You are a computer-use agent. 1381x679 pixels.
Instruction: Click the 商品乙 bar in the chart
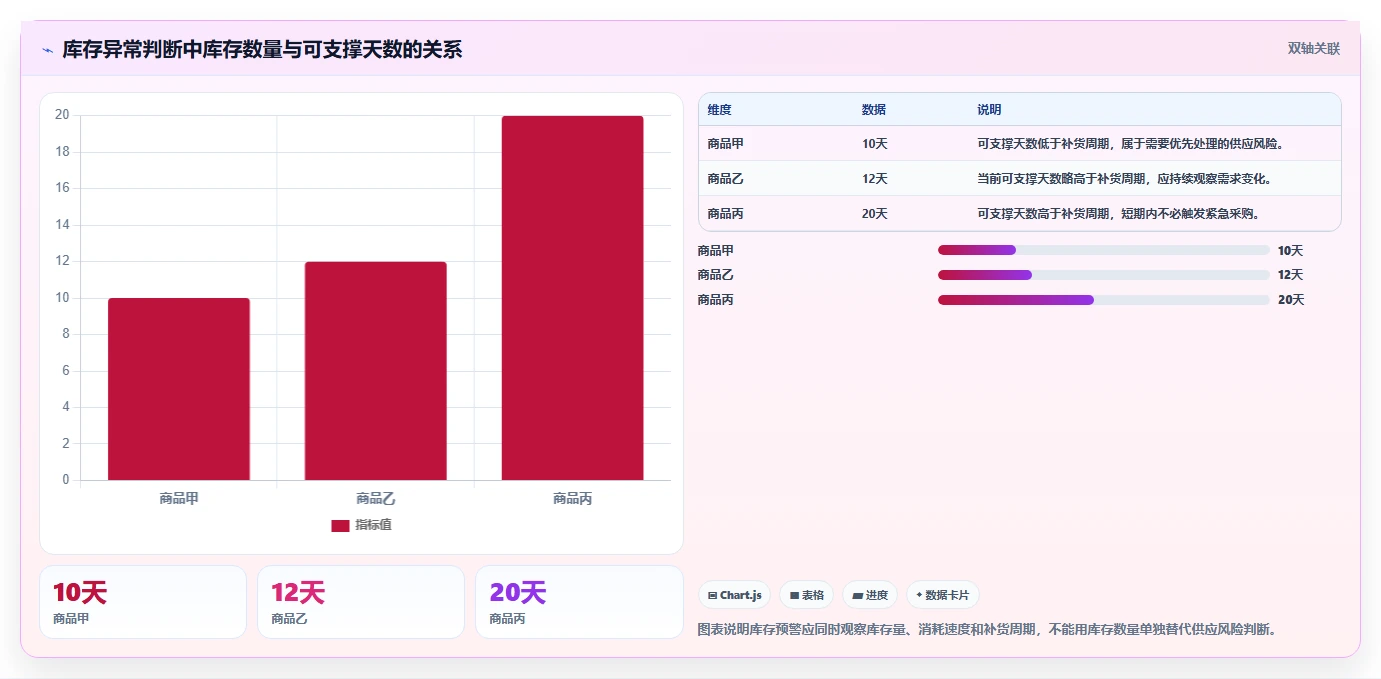click(x=375, y=371)
